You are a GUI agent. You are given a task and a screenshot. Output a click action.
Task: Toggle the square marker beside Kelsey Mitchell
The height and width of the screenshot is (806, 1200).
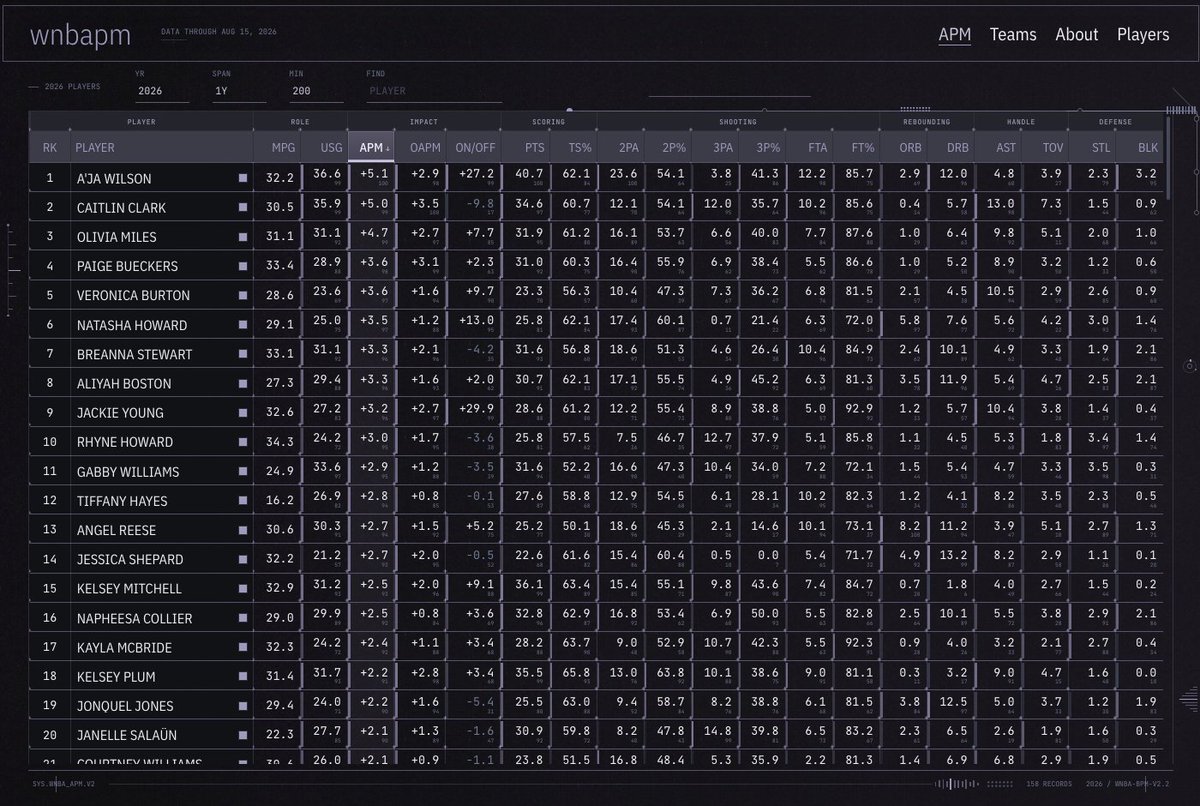[242, 589]
